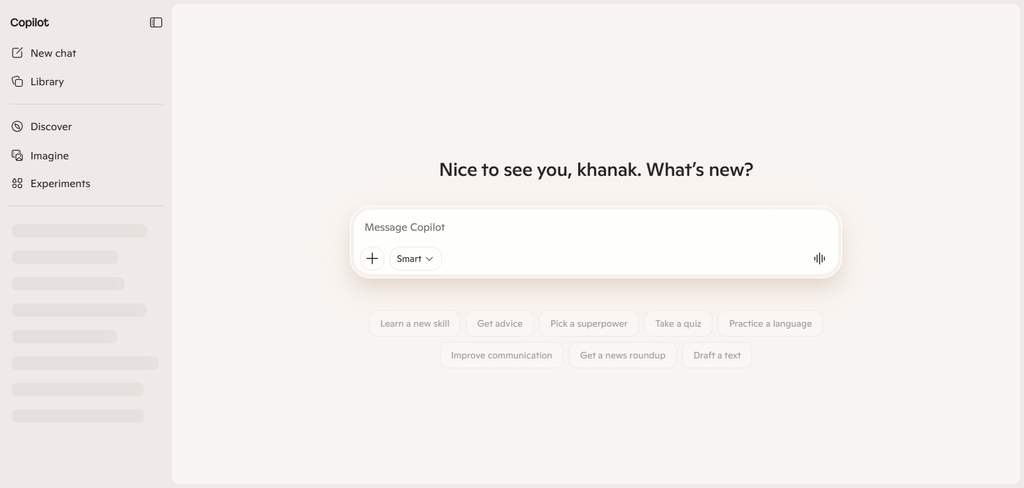
Task: Click the plus attachment button
Action: tap(372, 259)
